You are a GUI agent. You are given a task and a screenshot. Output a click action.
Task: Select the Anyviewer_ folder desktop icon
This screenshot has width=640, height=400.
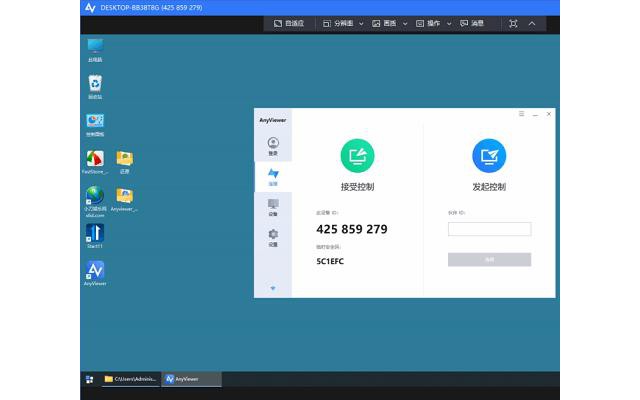pos(124,200)
